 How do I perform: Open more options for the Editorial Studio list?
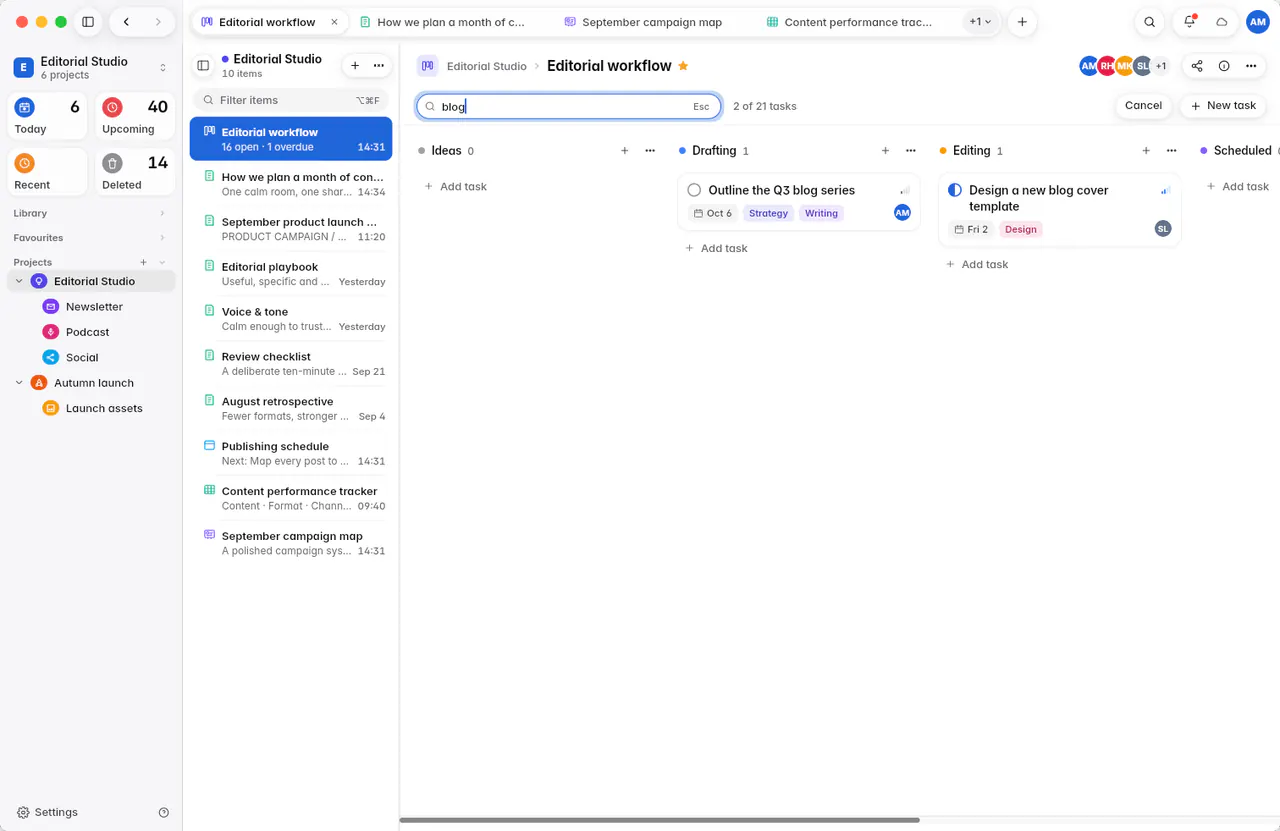(379, 66)
